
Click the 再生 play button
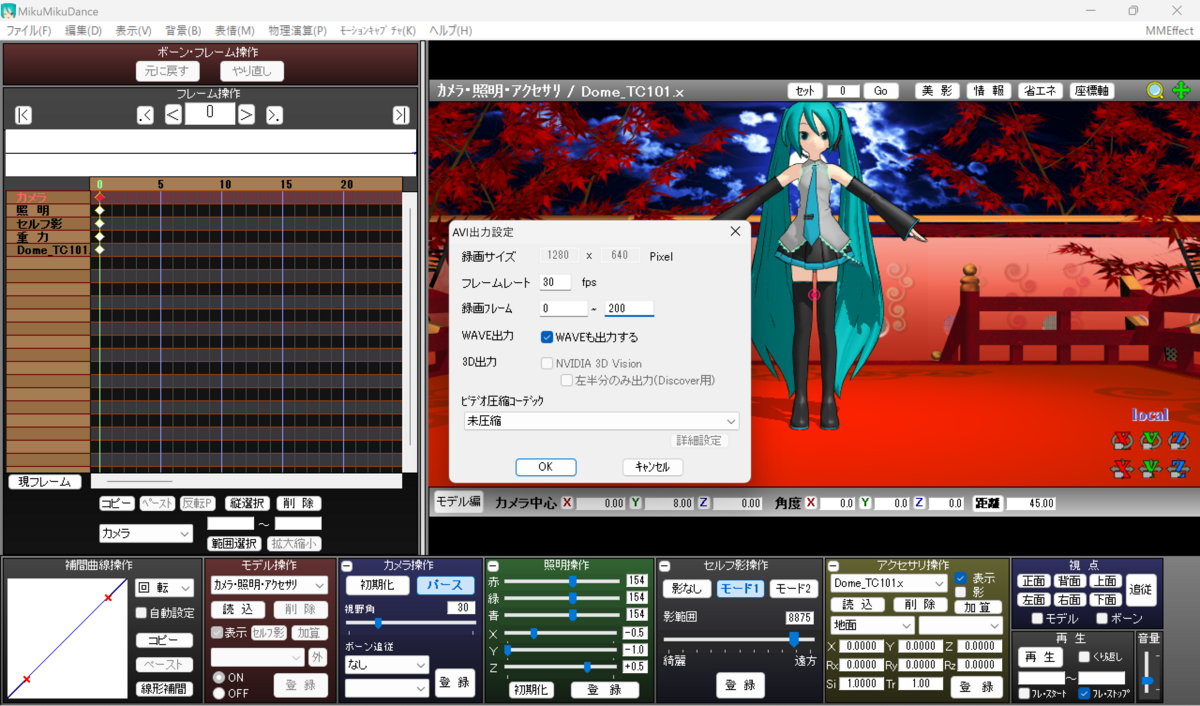1041,657
